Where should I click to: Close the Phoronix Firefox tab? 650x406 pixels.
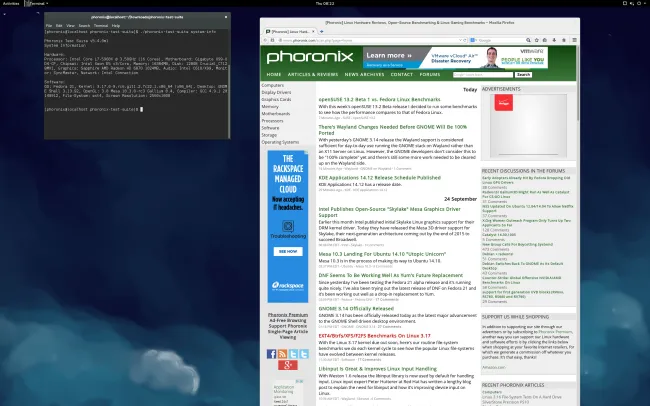(x=313, y=32)
